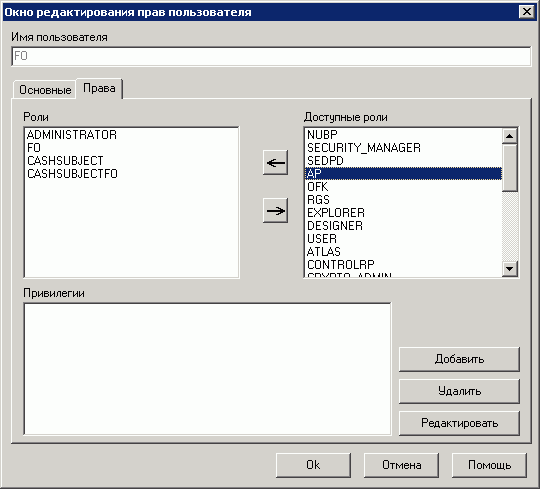Viewport: 540px width, 489px height.
Task: Click the left arrow button to assign role
Action: (x=275, y=162)
